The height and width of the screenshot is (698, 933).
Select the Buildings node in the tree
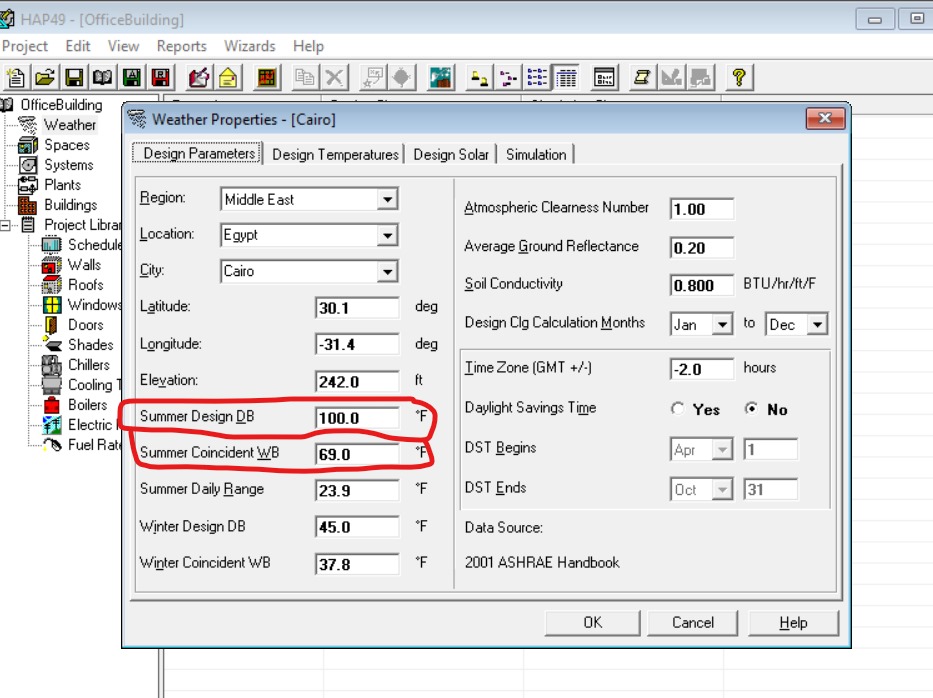coord(70,205)
